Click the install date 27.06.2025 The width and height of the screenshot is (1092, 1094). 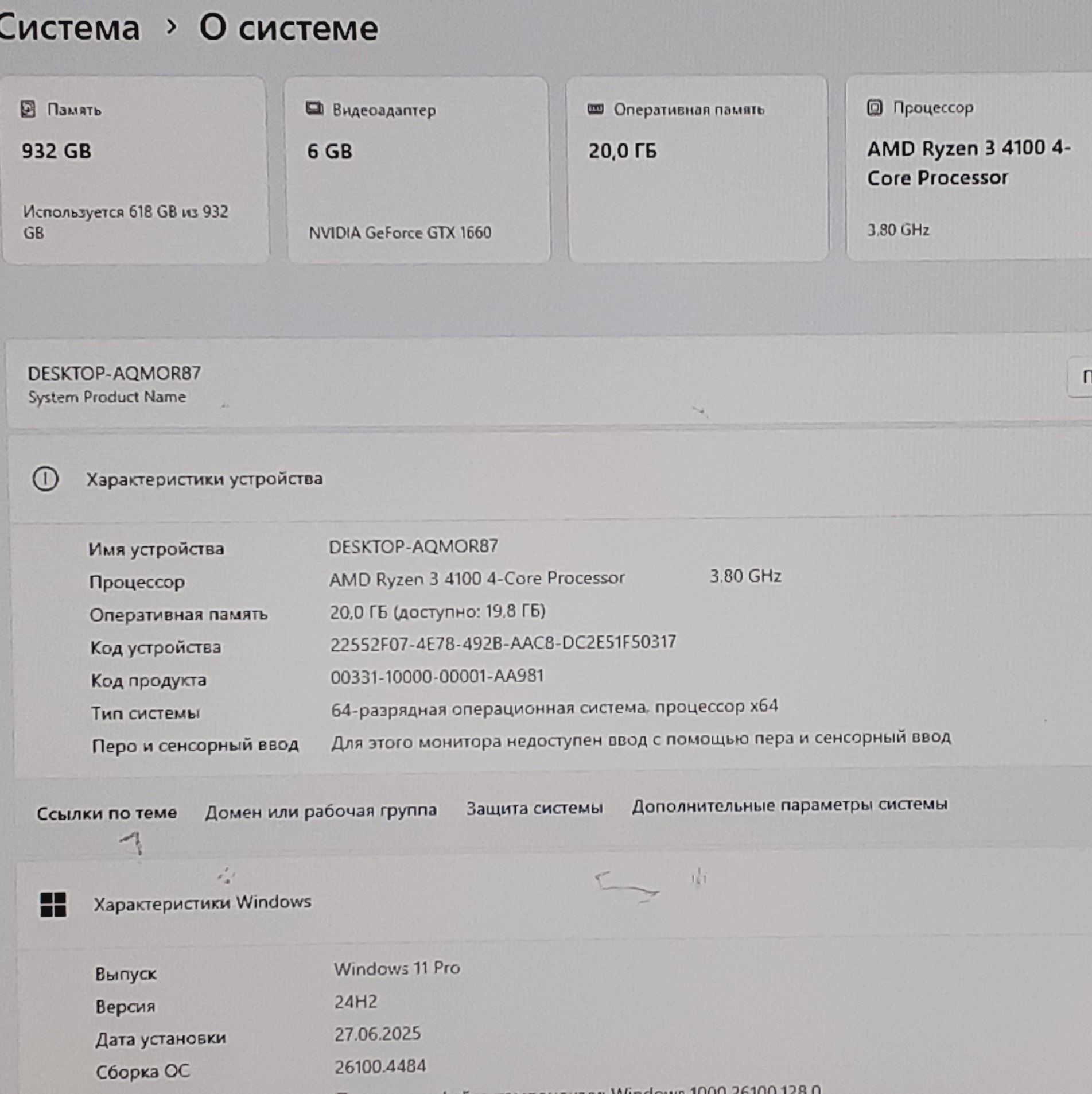click(378, 1034)
